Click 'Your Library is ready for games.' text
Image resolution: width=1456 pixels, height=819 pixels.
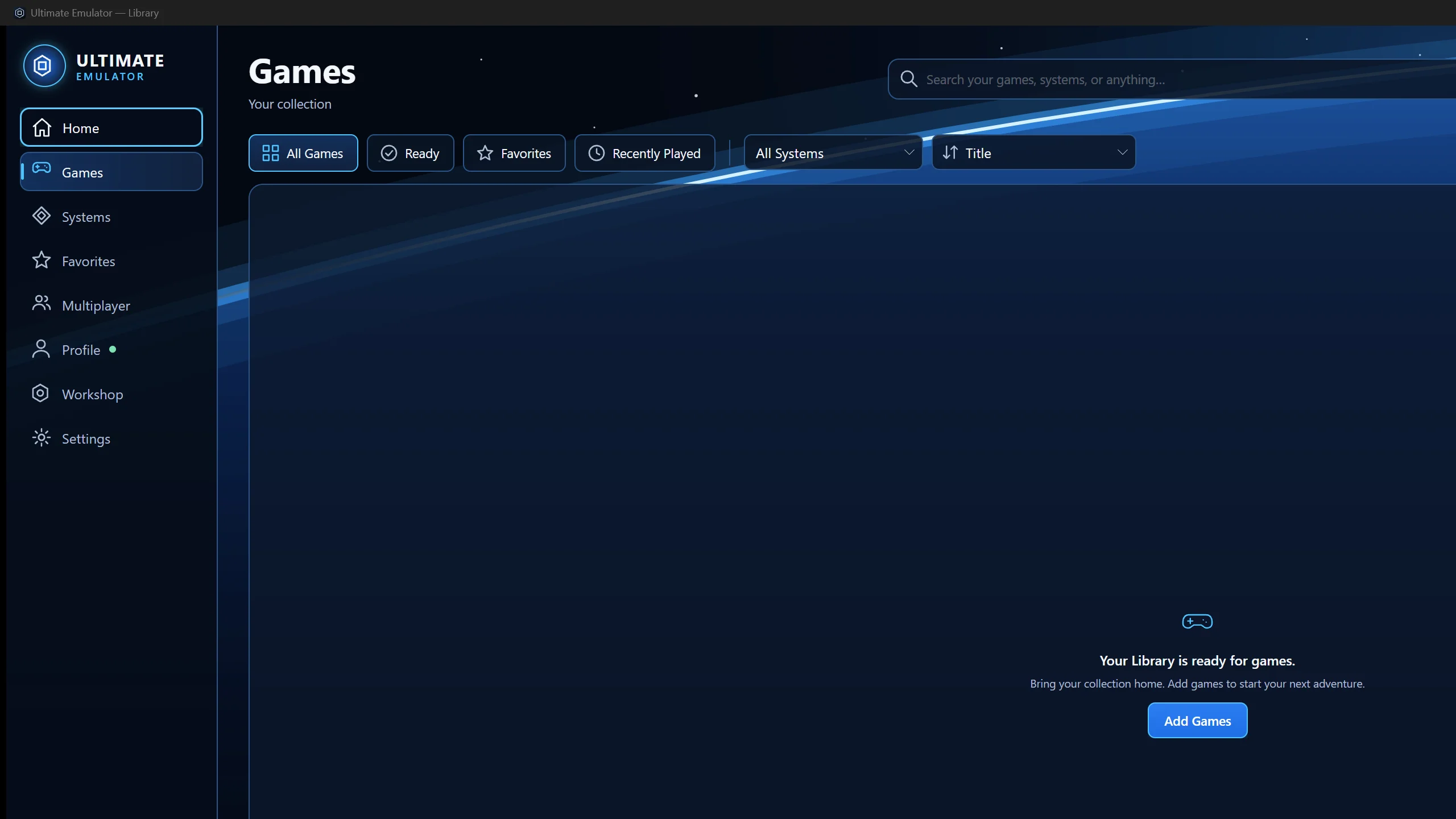pyautogui.click(x=1197, y=660)
